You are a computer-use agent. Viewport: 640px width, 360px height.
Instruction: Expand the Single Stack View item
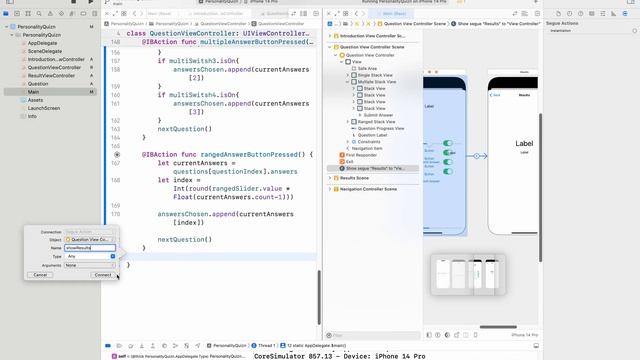point(347,75)
